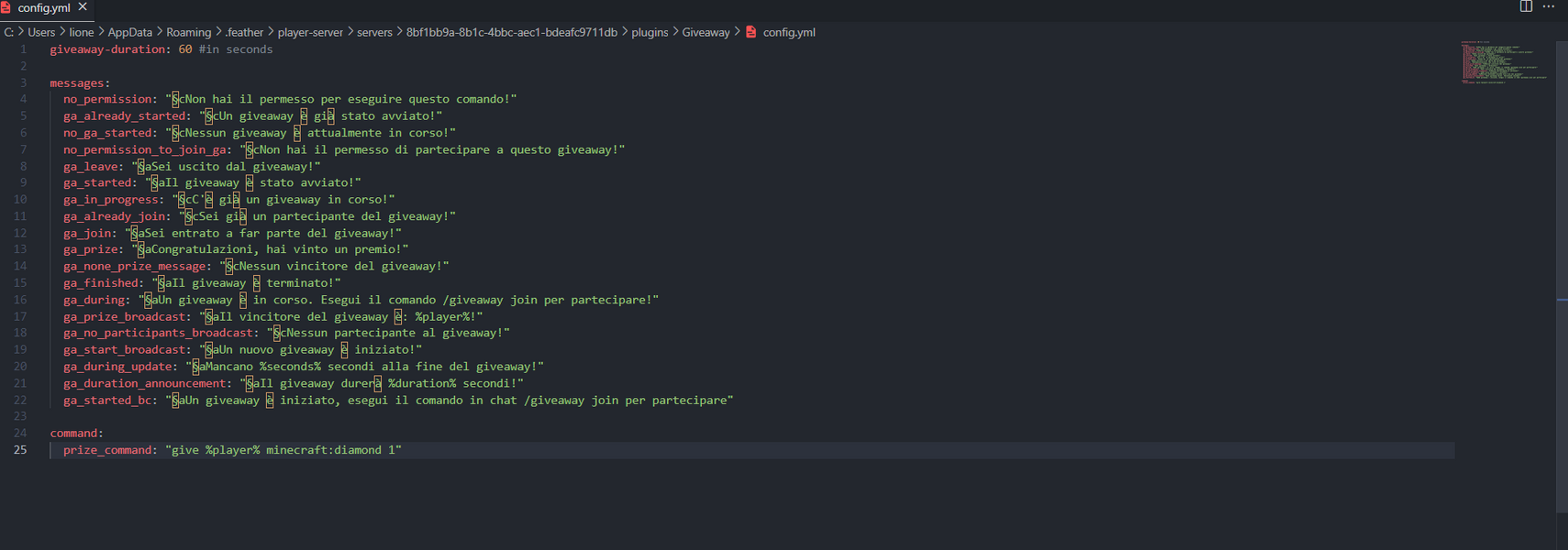Click the ga_join key on line 12
This screenshot has width=1568, height=550.
point(87,233)
